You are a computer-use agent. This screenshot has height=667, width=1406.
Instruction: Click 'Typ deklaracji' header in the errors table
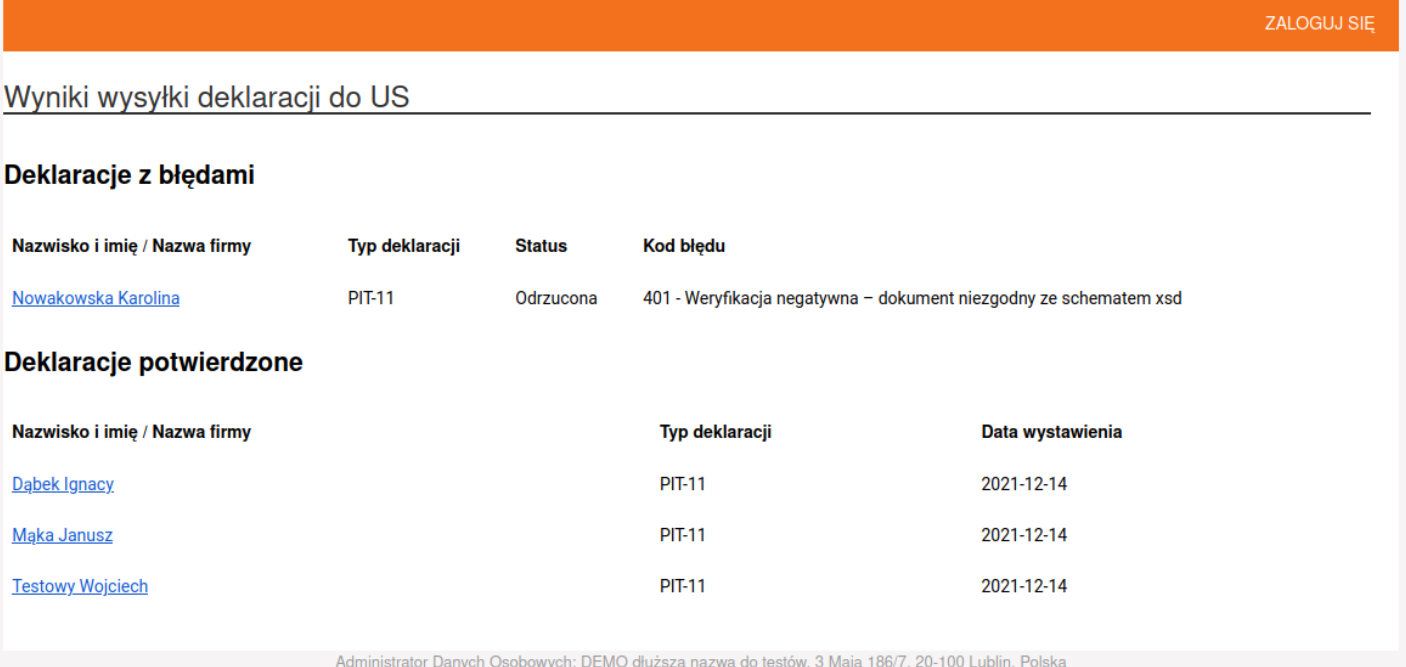(403, 246)
